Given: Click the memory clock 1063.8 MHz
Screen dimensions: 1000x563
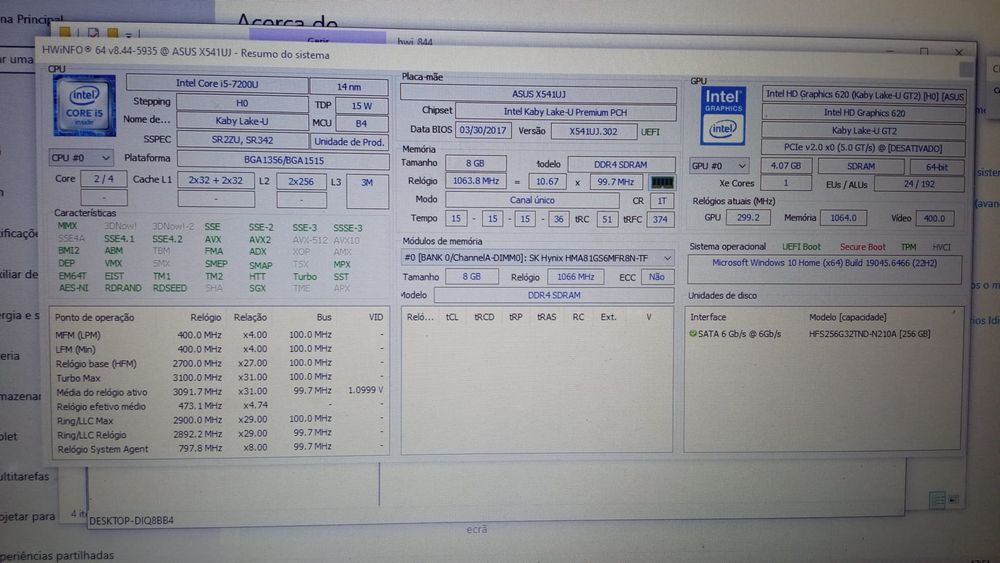Looking at the screenshot, I should click(476, 181).
